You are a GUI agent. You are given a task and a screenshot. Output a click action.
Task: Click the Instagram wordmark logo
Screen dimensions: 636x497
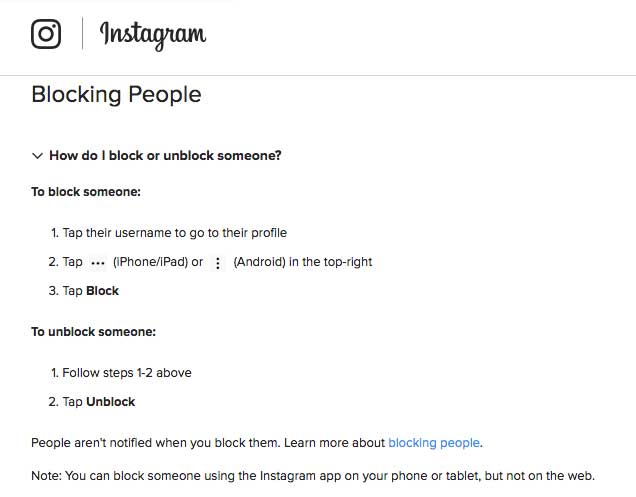coord(153,36)
